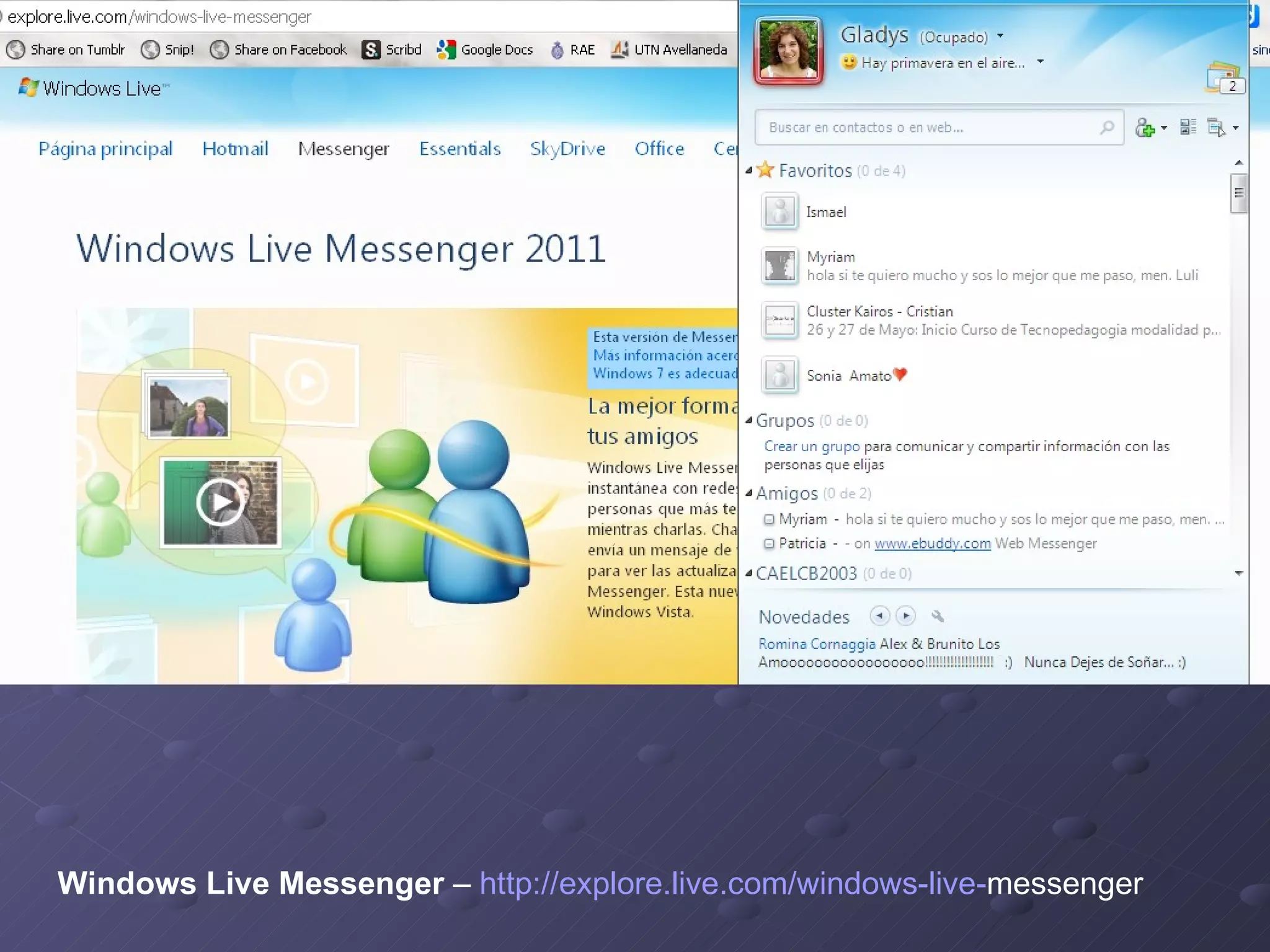
Task: Open the SkyDrive tab
Action: click(567, 149)
